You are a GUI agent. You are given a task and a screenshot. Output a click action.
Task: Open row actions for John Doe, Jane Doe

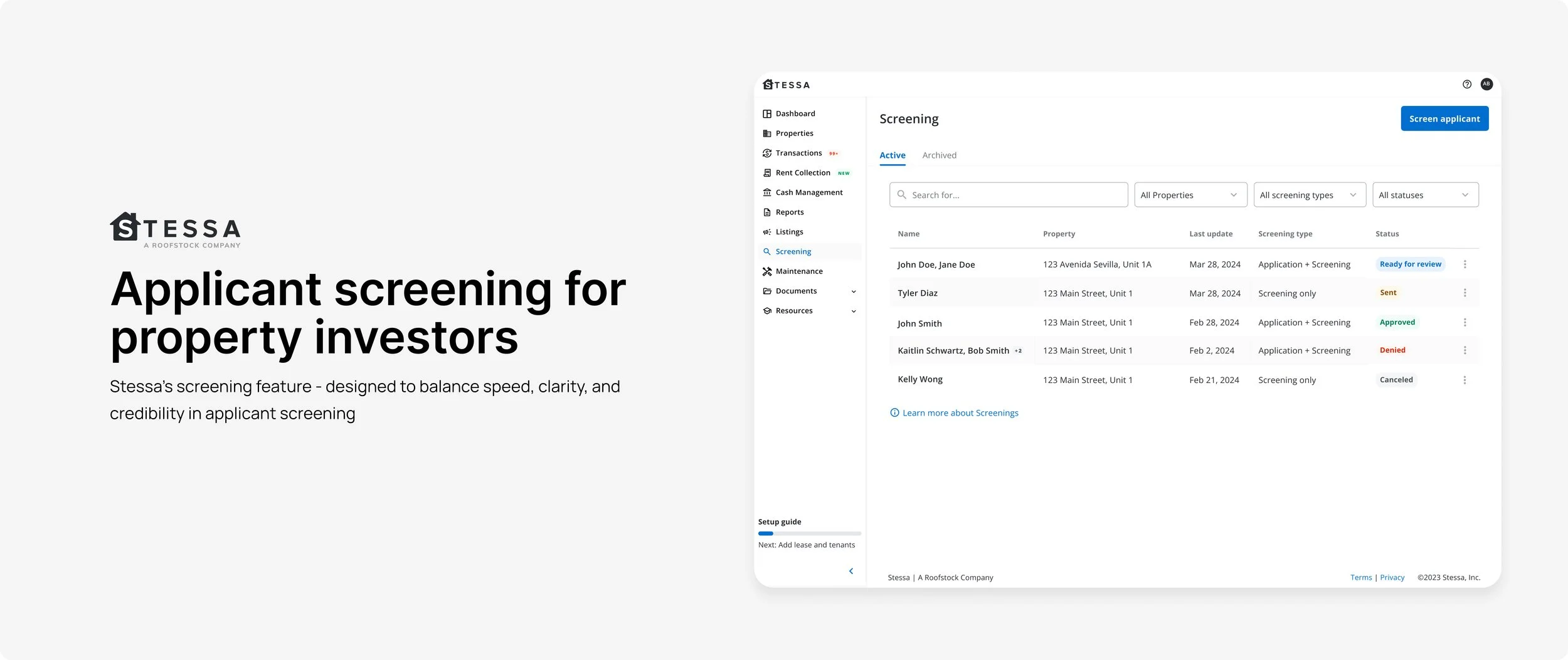point(1465,265)
